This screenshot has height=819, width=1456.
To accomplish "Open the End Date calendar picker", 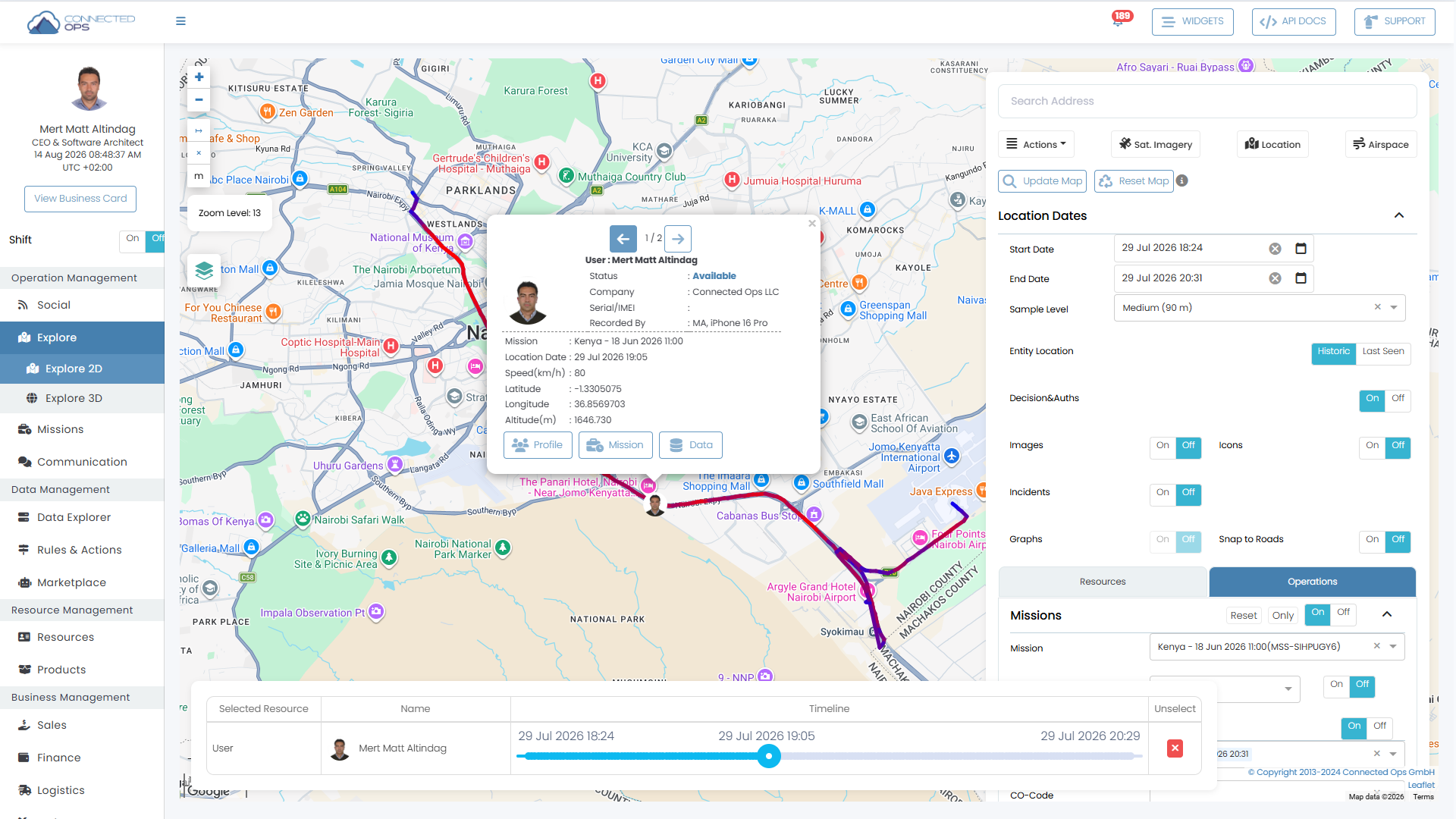I will coord(1301,278).
